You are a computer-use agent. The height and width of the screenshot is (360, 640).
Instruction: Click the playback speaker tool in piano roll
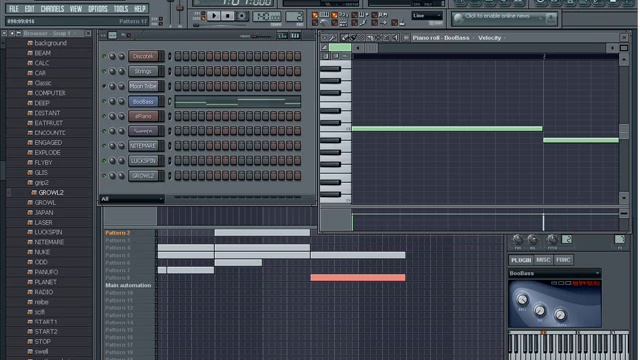pyautogui.click(x=395, y=38)
